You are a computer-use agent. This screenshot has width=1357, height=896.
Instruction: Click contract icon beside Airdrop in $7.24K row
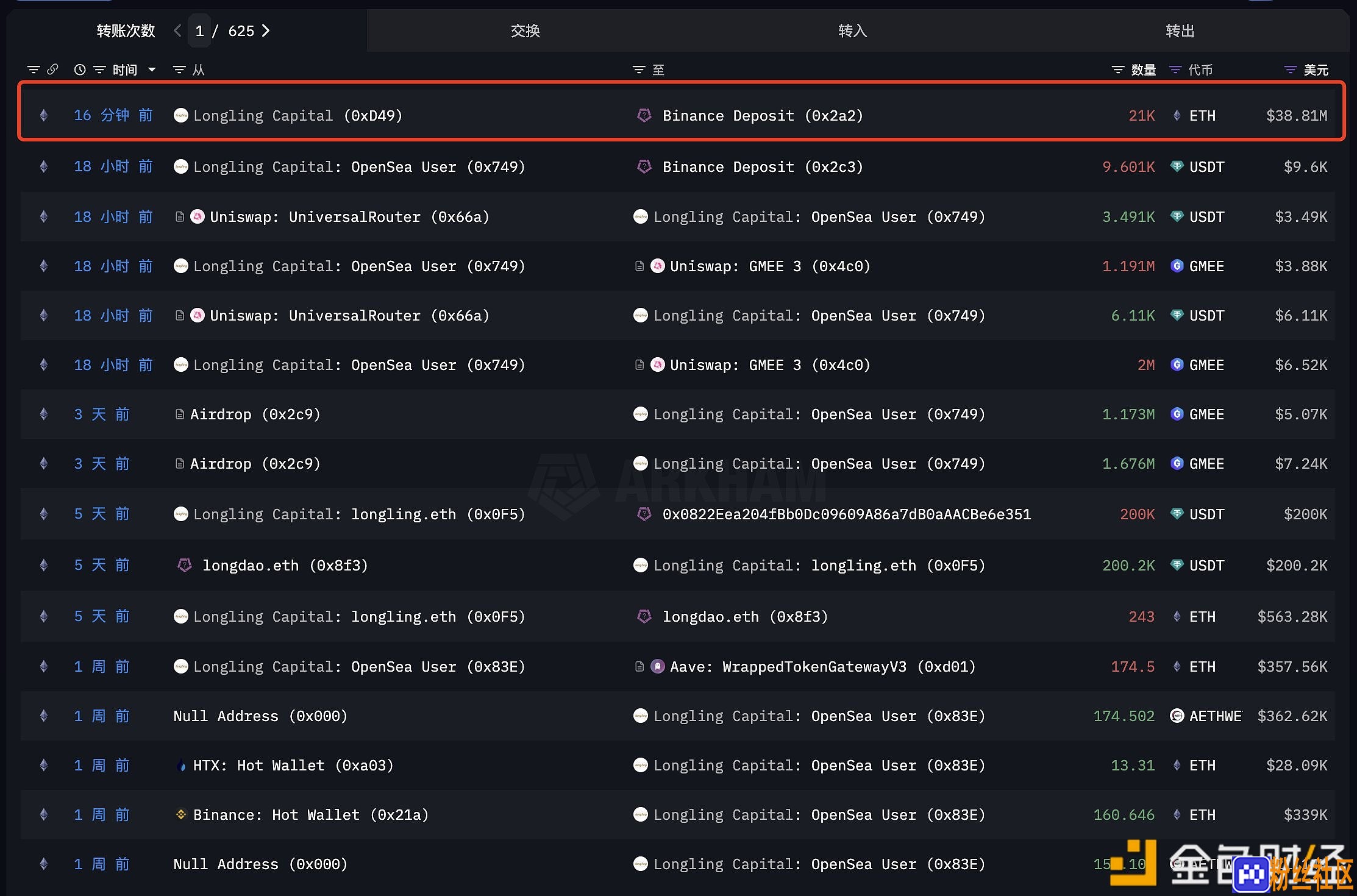[x=180, y=463]
